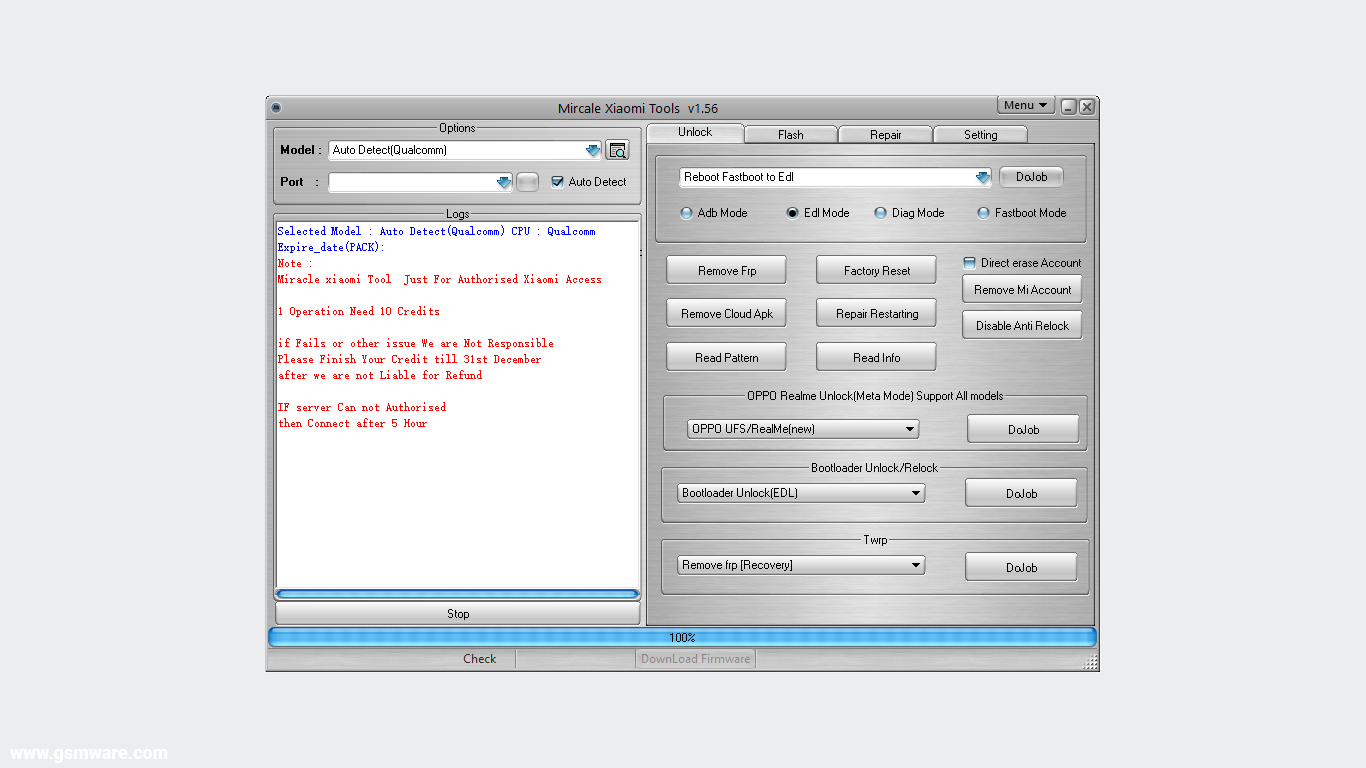Click the Factory Reset button
Screen dimensions: 1366x768
point(877,271)
